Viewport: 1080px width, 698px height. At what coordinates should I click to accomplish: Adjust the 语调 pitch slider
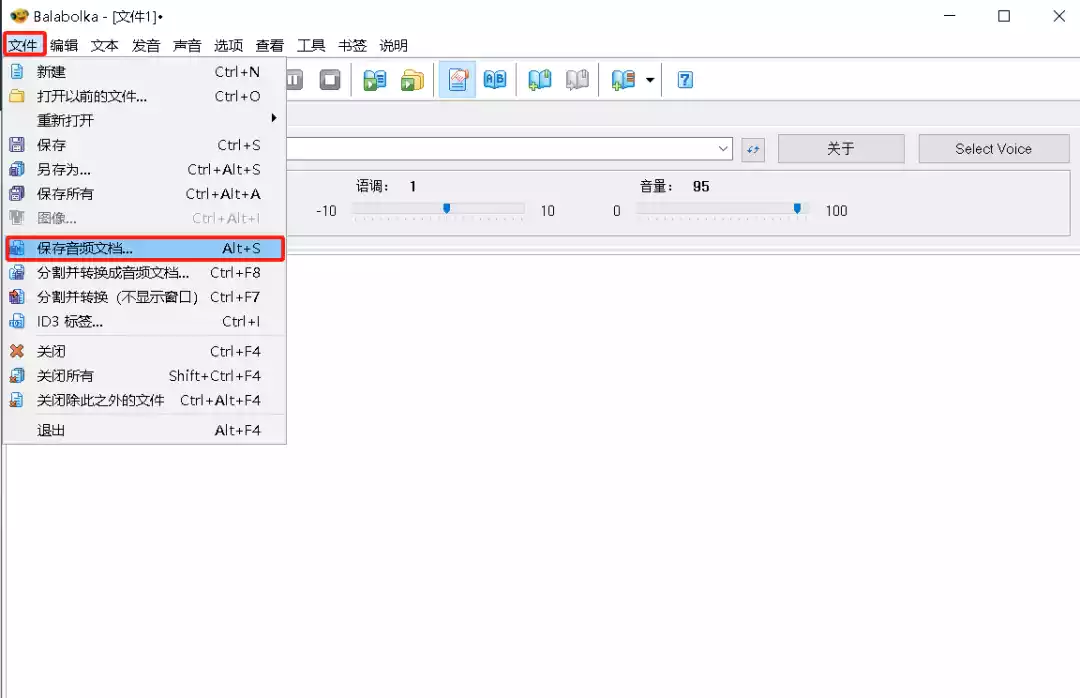click(x=446, y=208)
